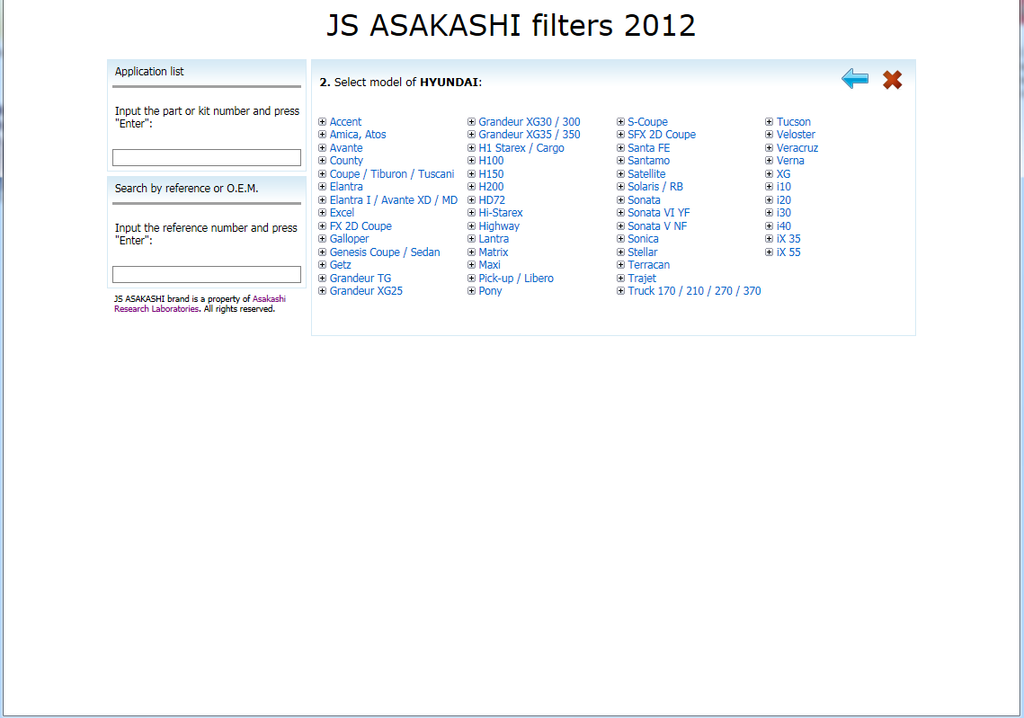Choose the Sonica model link
Screen dimensions: 1024x718
[x=643, y=238]
